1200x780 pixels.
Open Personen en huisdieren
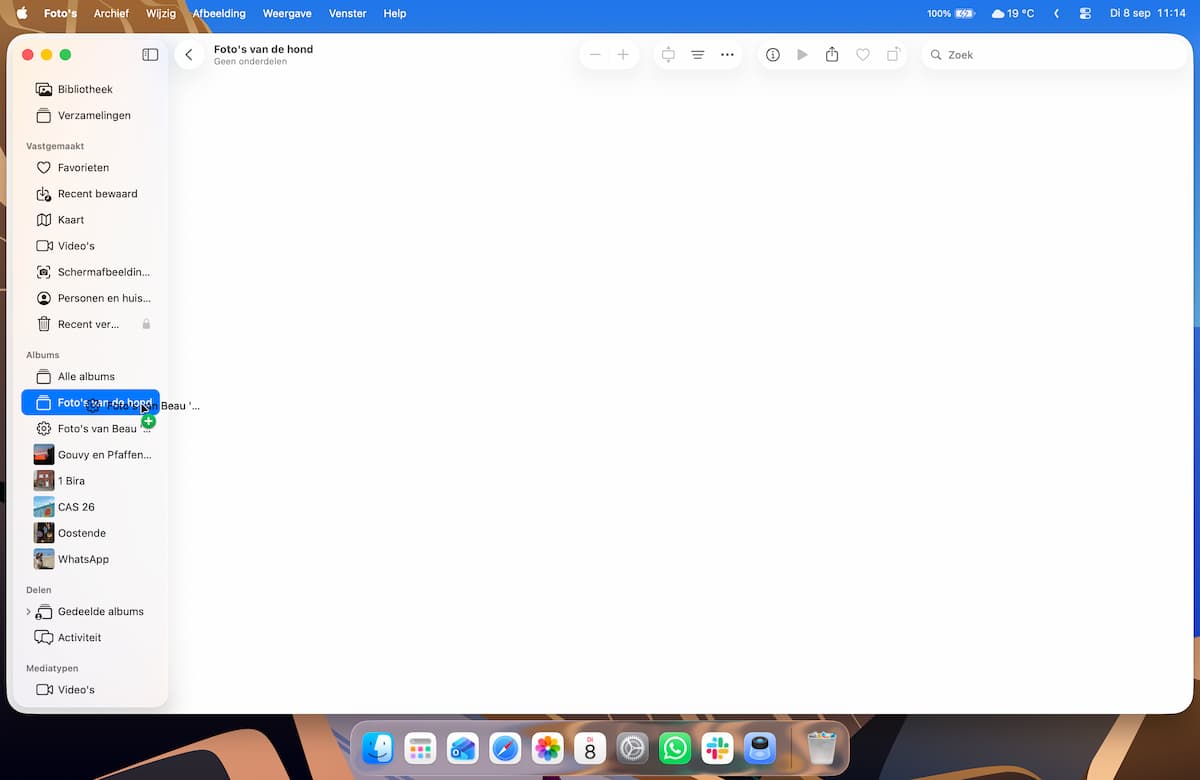(90, 298)
